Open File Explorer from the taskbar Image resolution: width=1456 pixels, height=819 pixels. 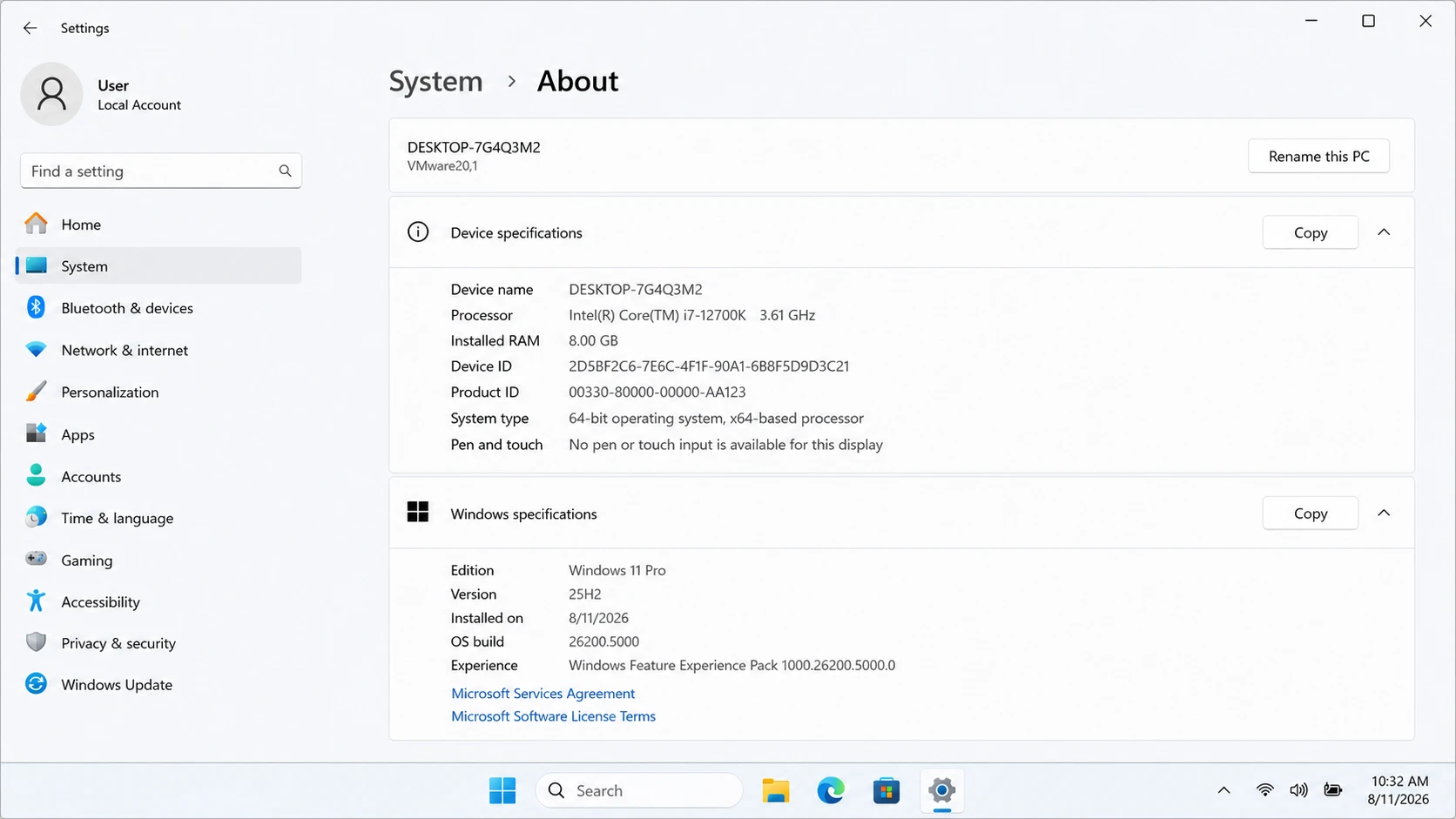pyautogui.click(x=775, y=790)
